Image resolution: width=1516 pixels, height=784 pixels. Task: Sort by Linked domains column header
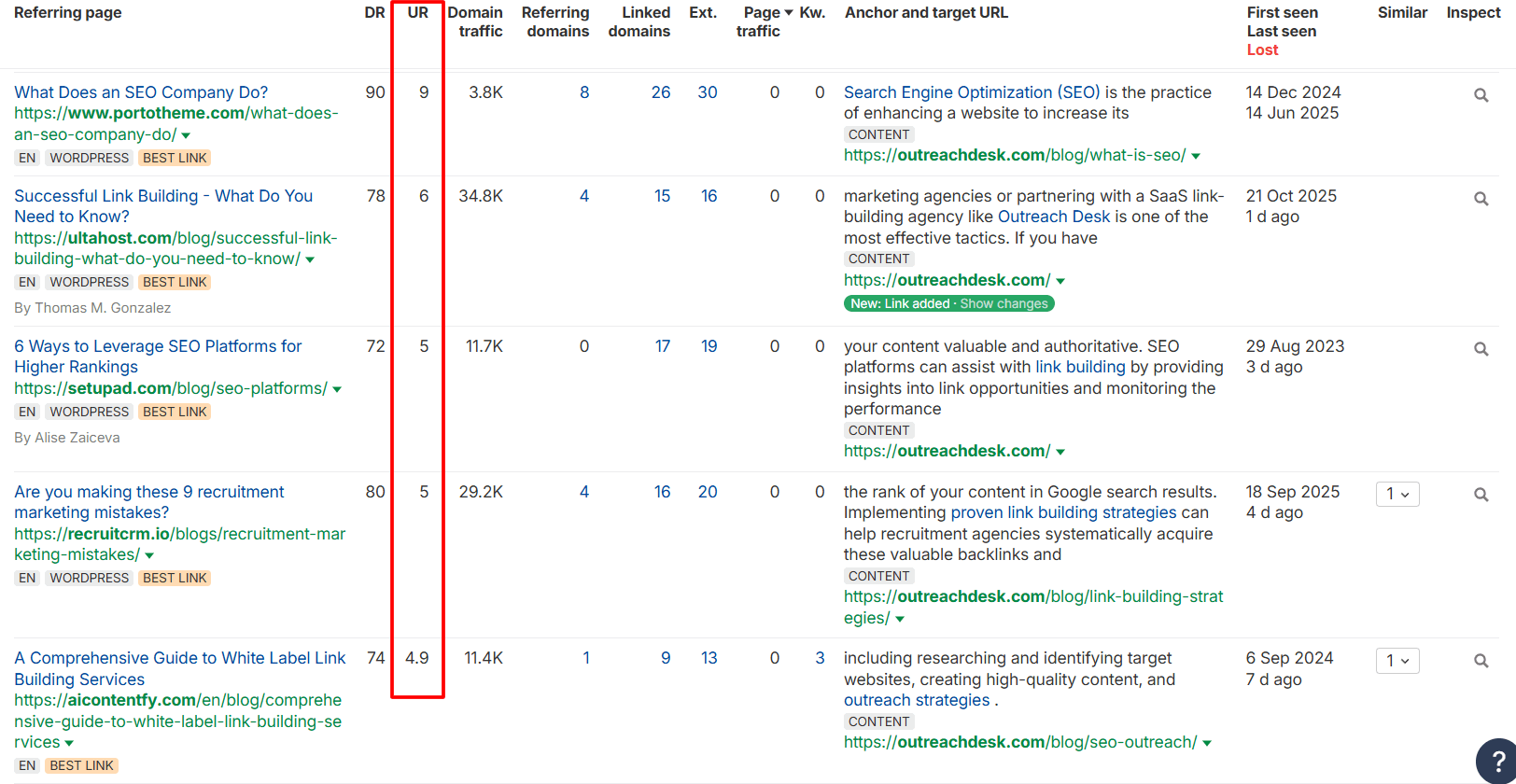point(639,21)
